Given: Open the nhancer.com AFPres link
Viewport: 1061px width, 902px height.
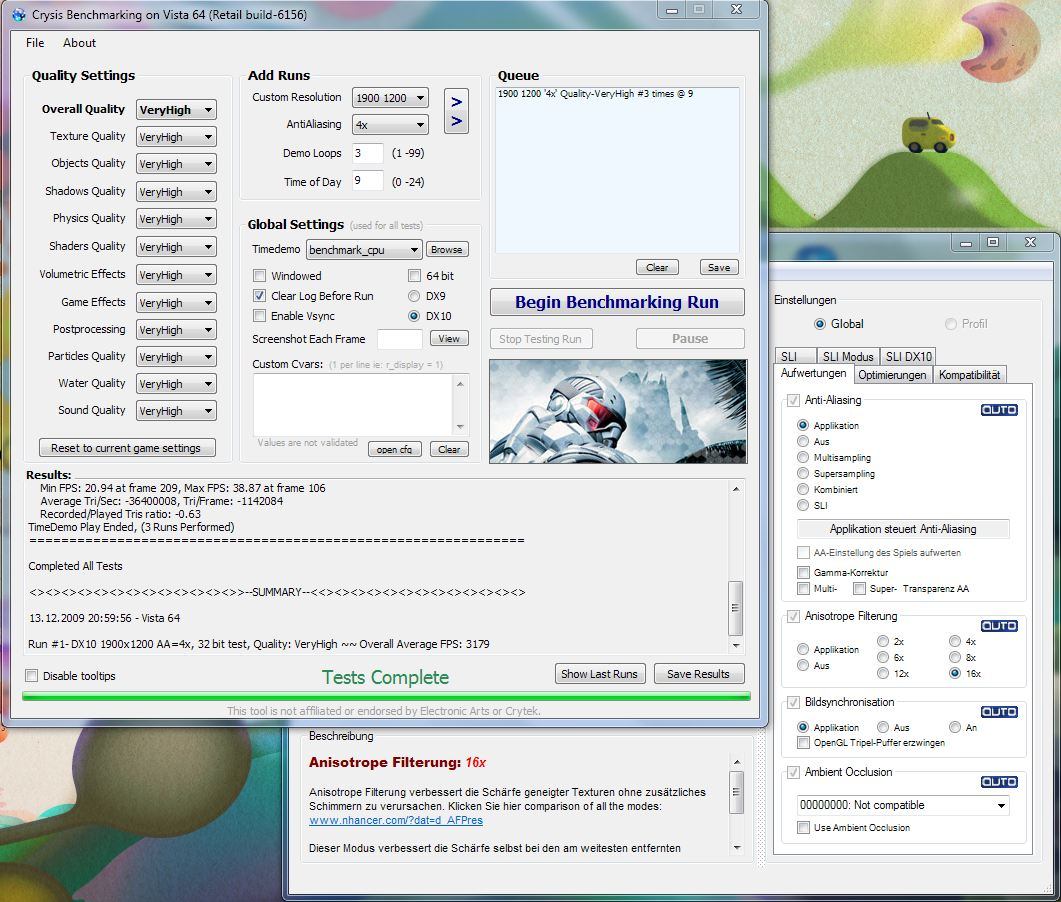Looking at the screenshot, I should pyautogui.click(x=396, y=820).
